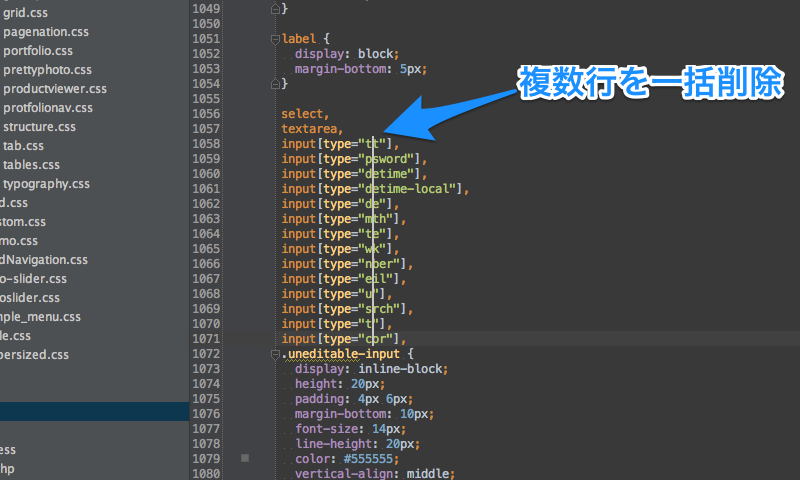Click the display: inline-block declaration
The image size is (800, 480).
click(x=370, y=369)
